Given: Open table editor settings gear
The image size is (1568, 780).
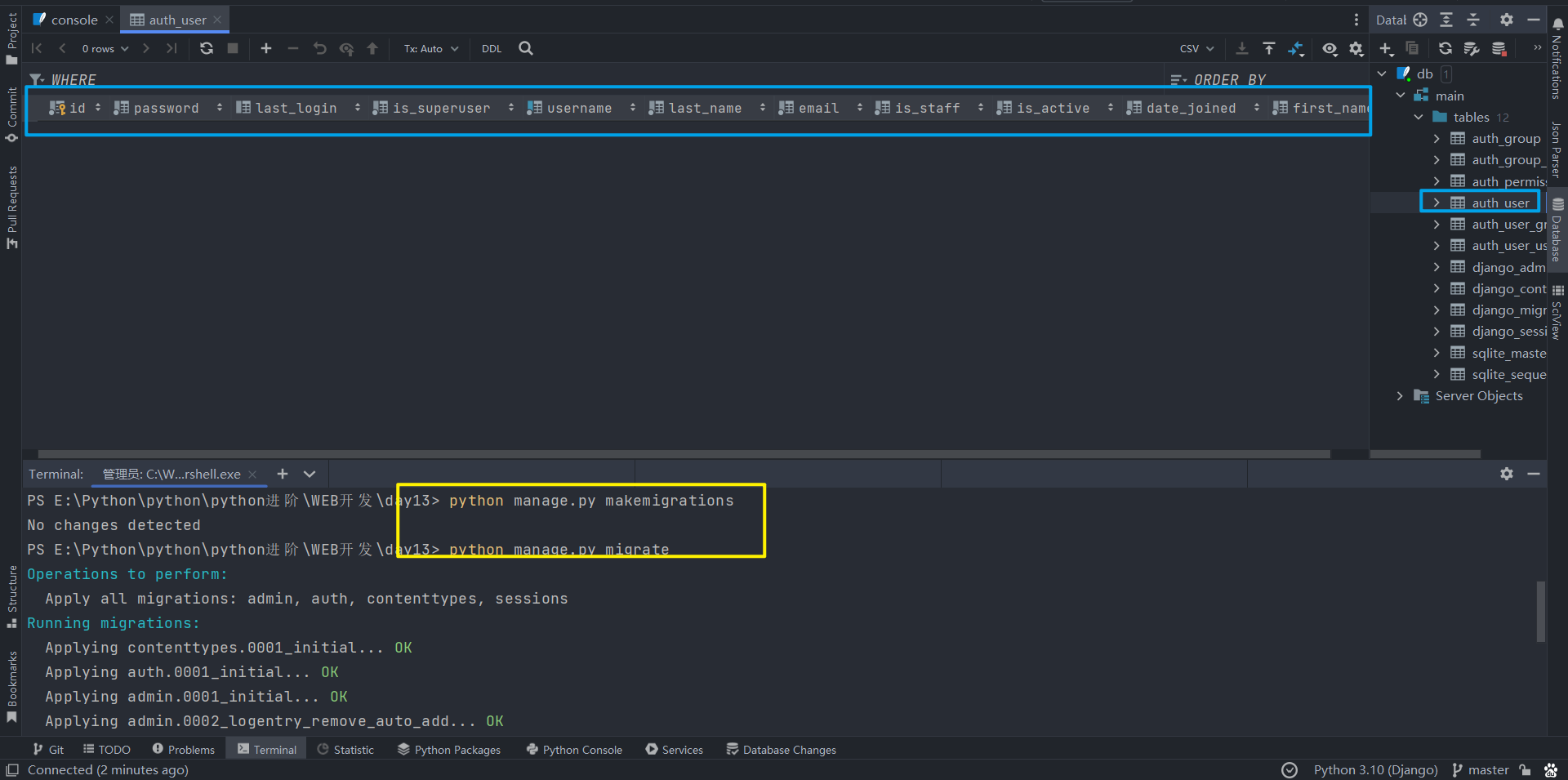Looking at the screenshot, I should (1356, 48).
